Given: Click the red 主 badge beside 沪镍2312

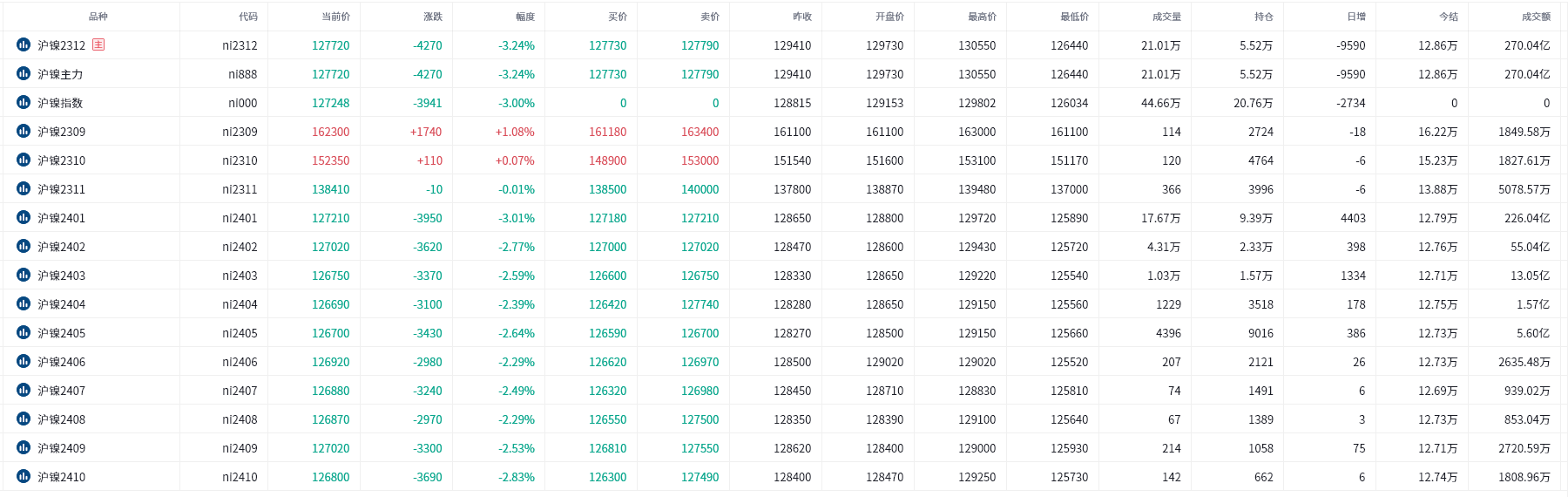Looking at the screenshot, I should pyautogui.click(x=98, y=44).
